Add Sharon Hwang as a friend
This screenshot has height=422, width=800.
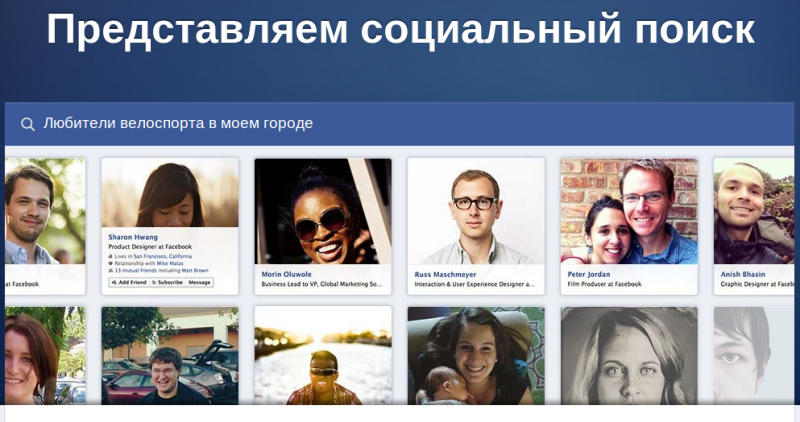pyautogui.click(x=129, y=282)
